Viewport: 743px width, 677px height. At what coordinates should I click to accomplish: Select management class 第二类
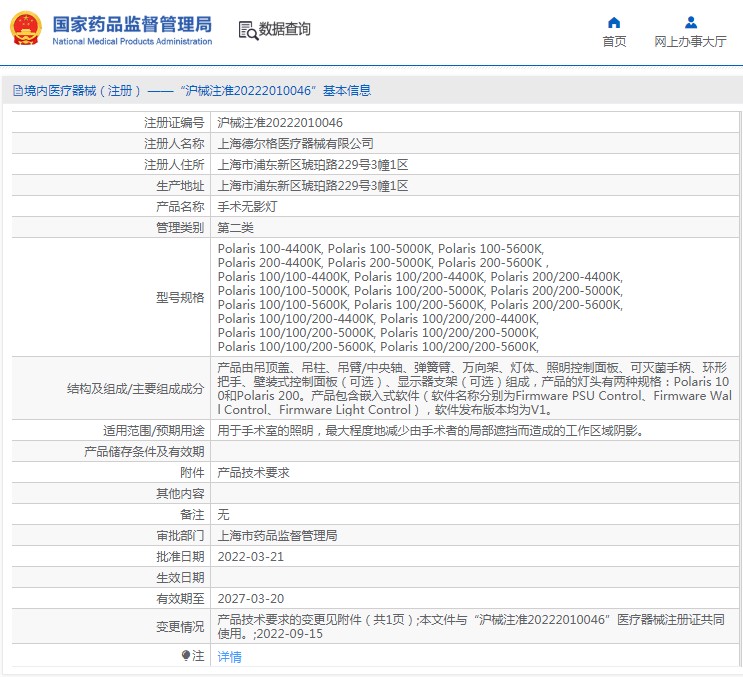pyautogui.click(x=236, y=228)
